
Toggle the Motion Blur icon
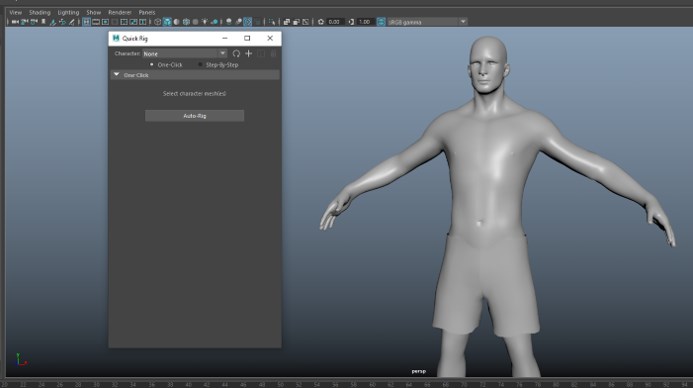click(x=238, y=22)
